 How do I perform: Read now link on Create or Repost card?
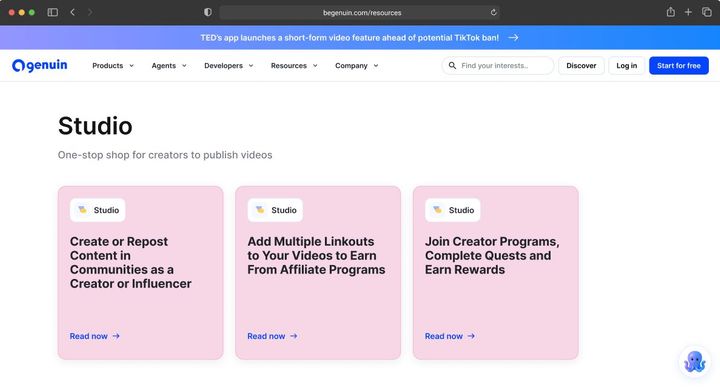[x=95, y=336]
